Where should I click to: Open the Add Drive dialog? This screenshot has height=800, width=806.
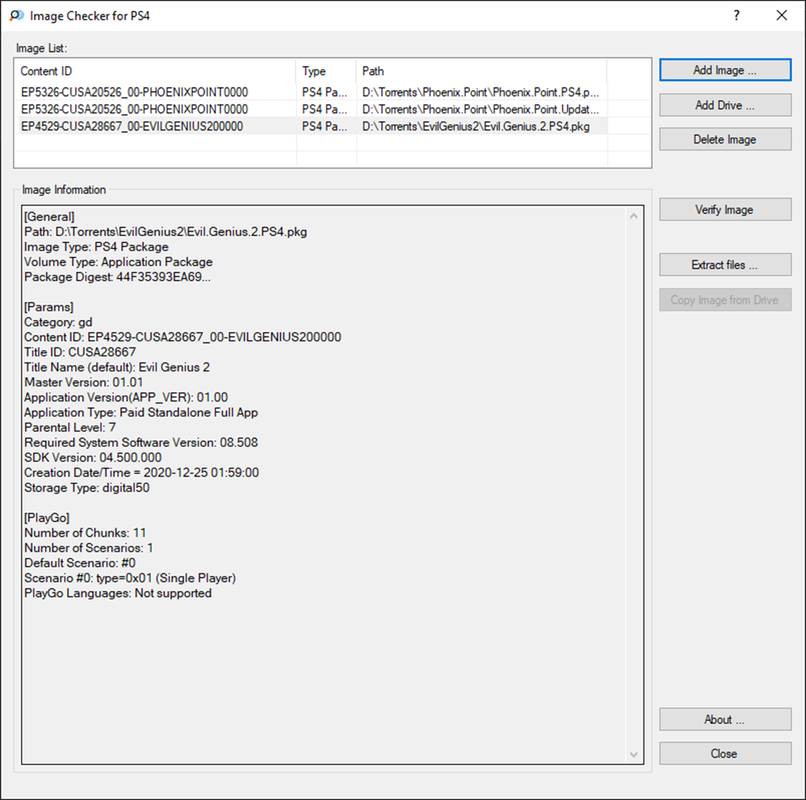[725, 105]
